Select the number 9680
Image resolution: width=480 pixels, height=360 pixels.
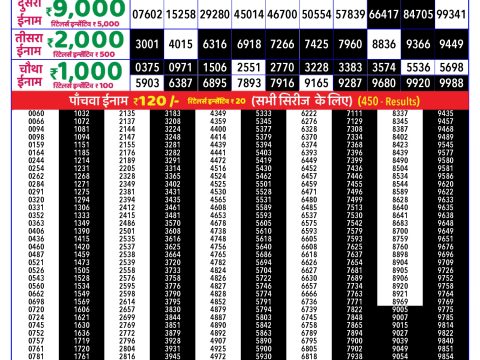click(x=384, y=83)
